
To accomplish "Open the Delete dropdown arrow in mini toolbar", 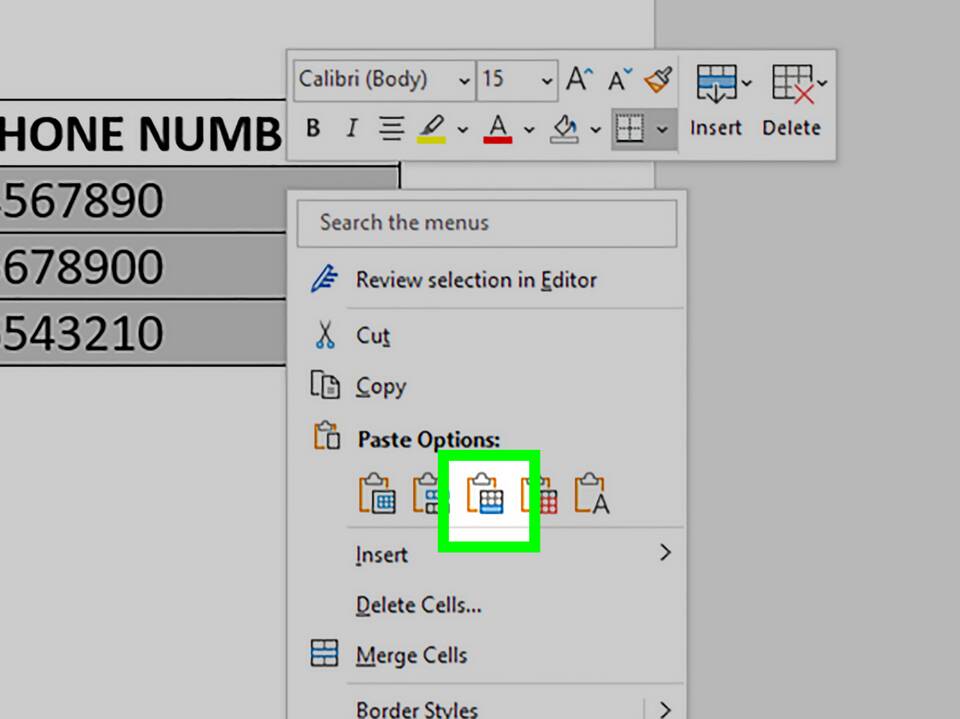I will point(822,82).
